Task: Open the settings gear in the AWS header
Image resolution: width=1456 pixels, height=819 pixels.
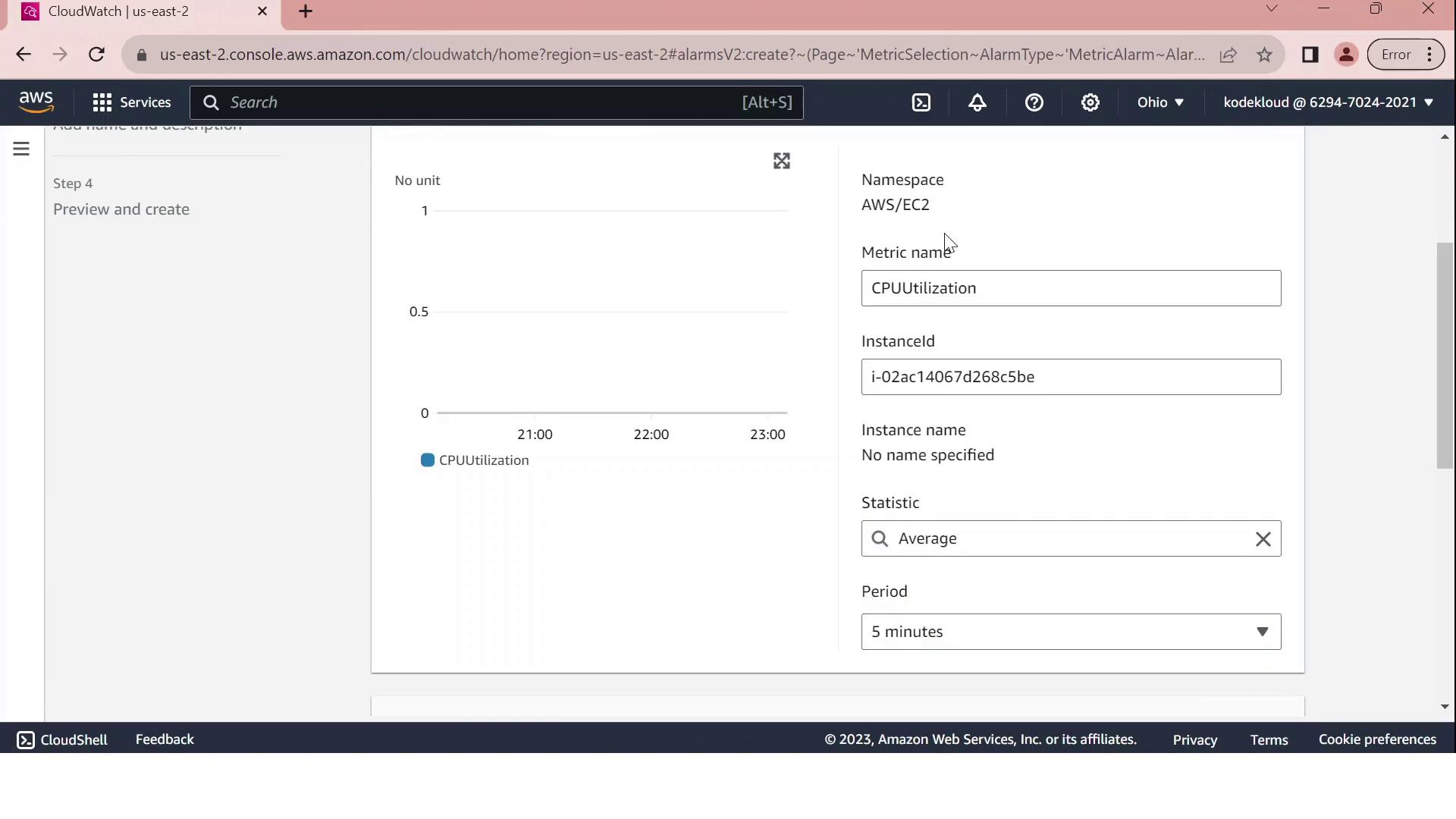Action: (1090, 102)
